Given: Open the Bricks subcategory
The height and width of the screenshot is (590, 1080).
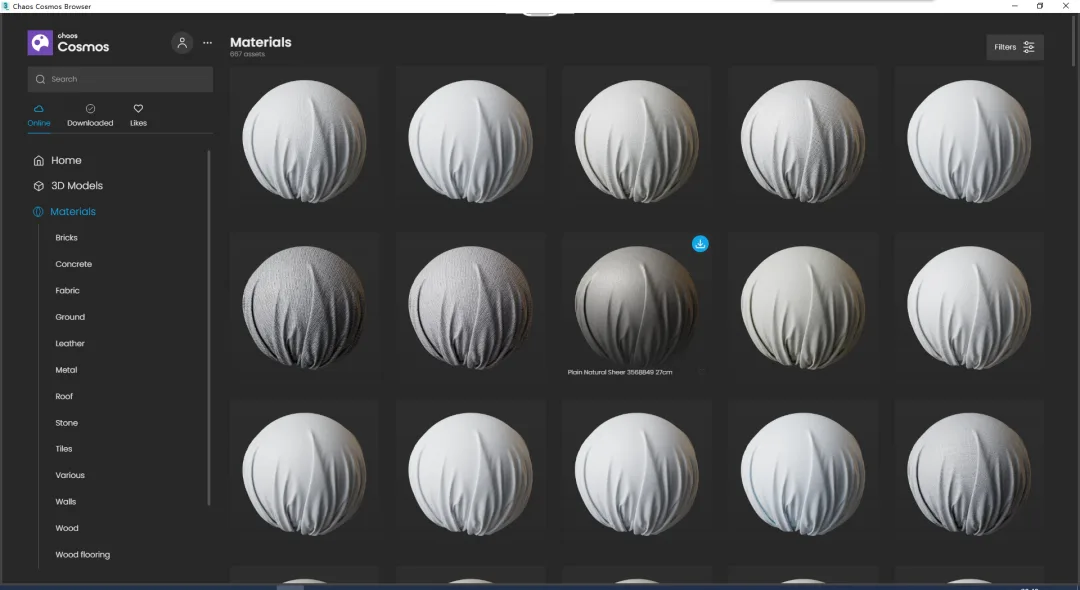Looking at the screenshot, I should point(66,238).
